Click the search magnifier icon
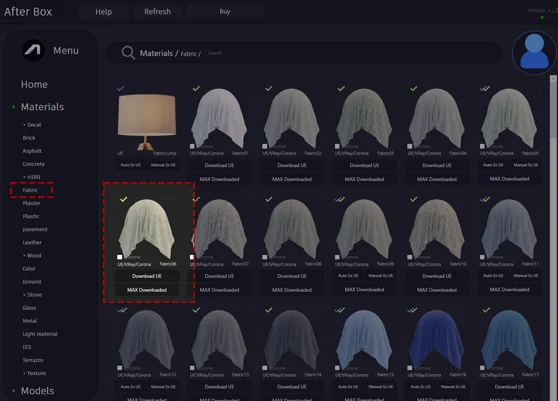The width and height of the screenshot is (558, 401). pos(128,53)
